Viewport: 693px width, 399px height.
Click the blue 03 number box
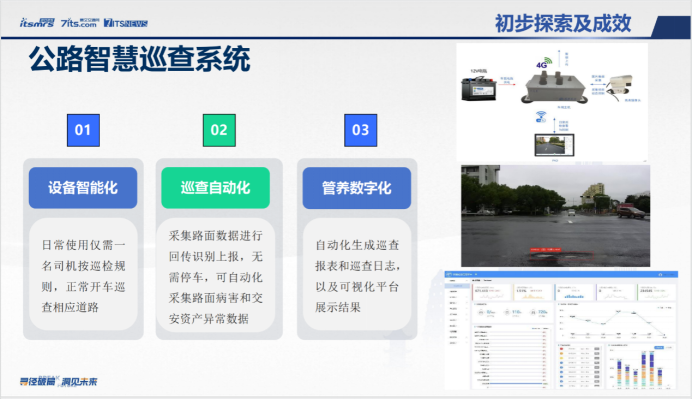point(361,130)
